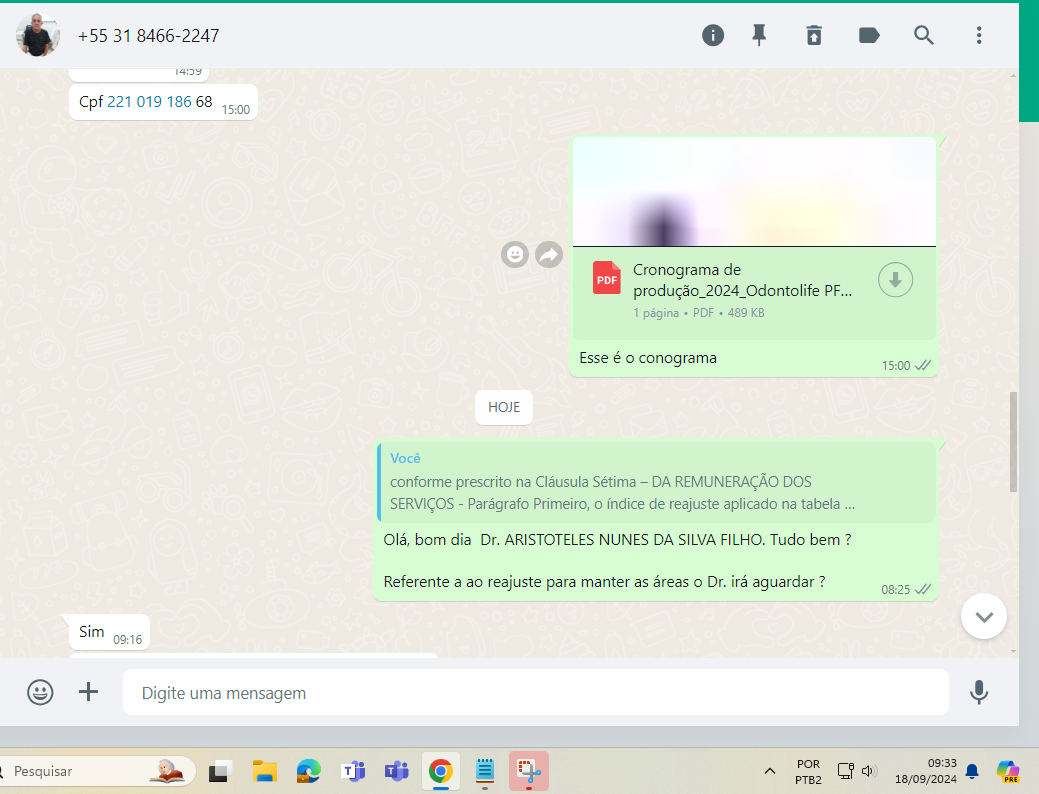Viewport: 1039px width, 794px height.
Task: Forward the Cronograma PDF message
Action: tap(549, 255)
